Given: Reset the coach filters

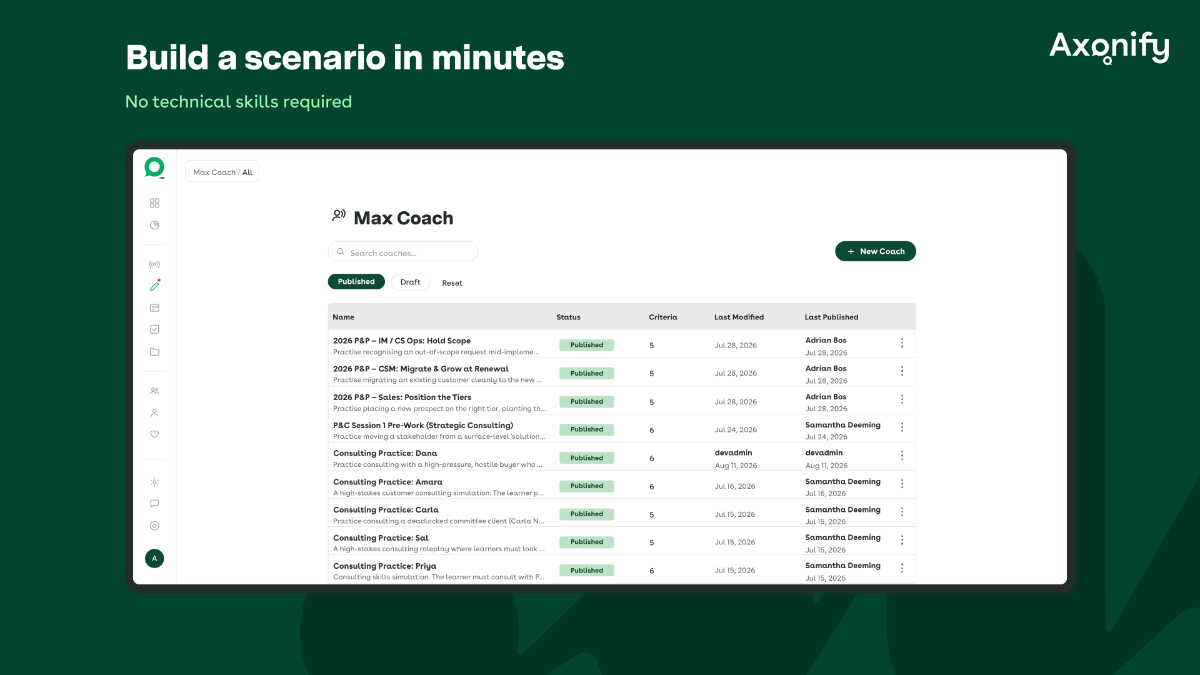Looking at the screenshot, I should click(452, 283).
